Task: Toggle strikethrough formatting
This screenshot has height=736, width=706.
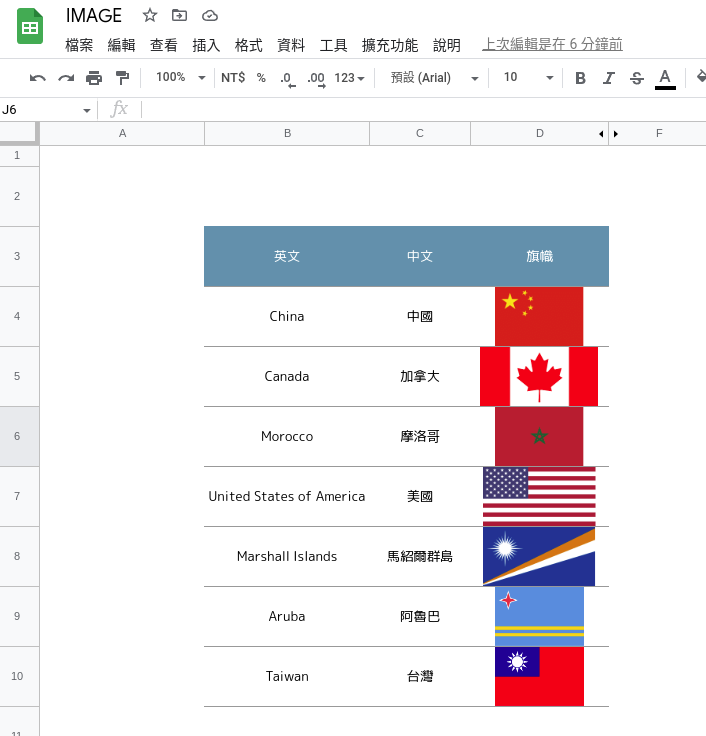Action: point(637,78)
